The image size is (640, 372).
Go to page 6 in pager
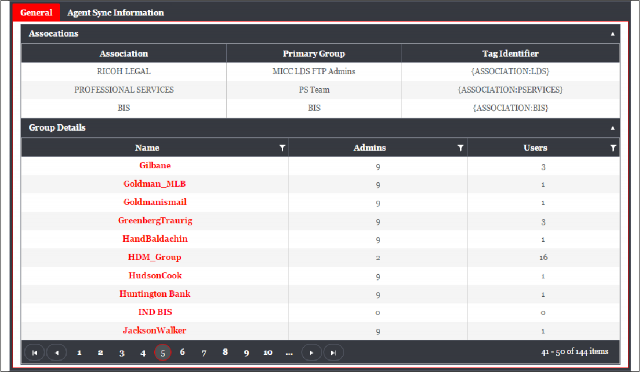182,352
